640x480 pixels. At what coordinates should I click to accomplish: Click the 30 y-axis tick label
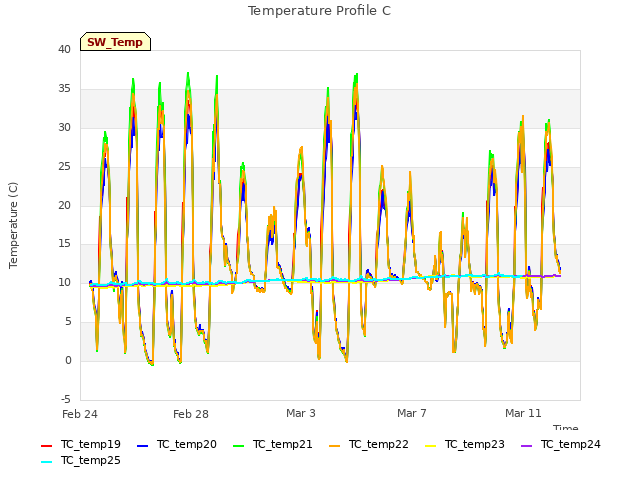pyautogui.click(x=64, y=128)
